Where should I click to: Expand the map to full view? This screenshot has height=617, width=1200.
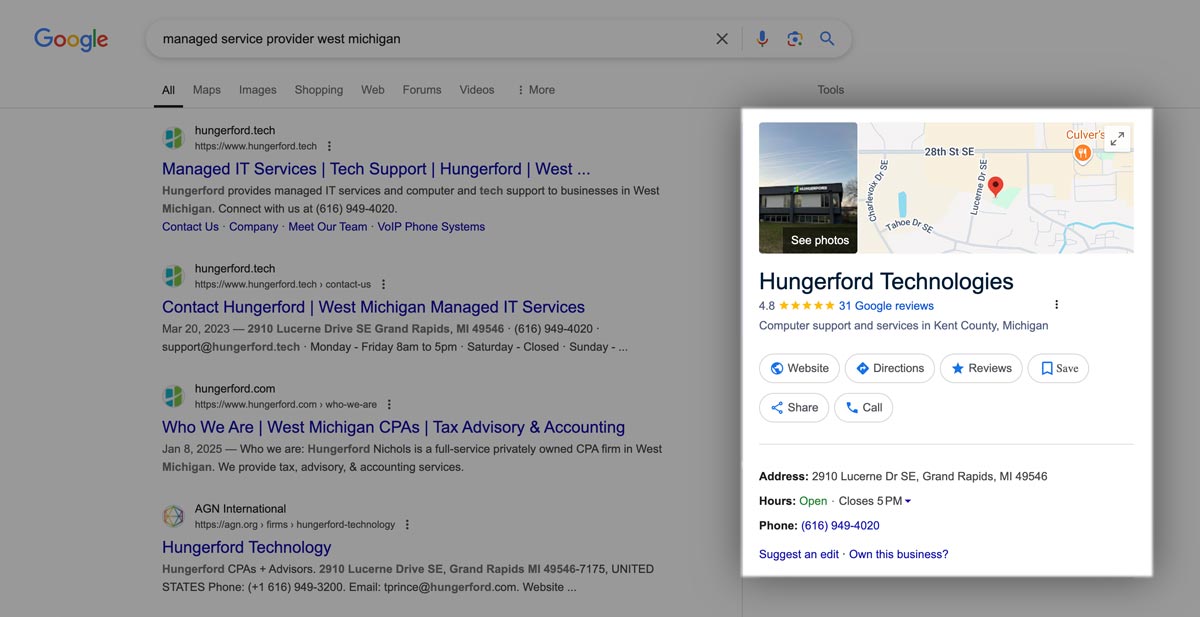1117,139
